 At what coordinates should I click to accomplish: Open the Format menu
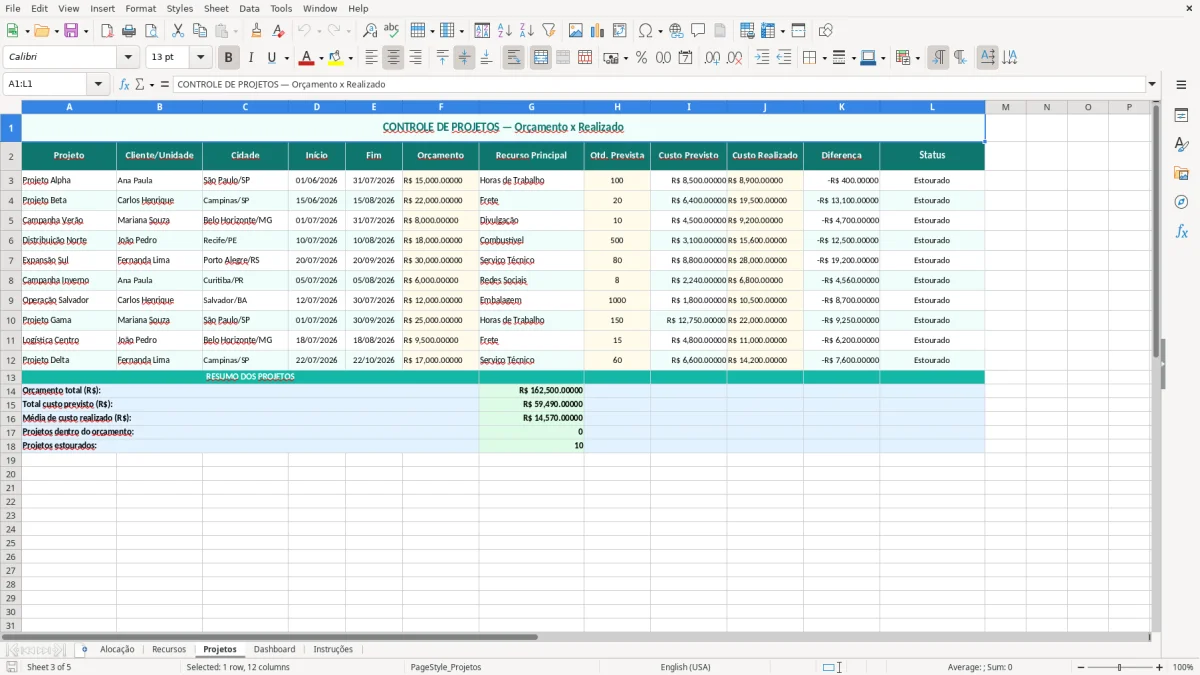click(141, 8)
